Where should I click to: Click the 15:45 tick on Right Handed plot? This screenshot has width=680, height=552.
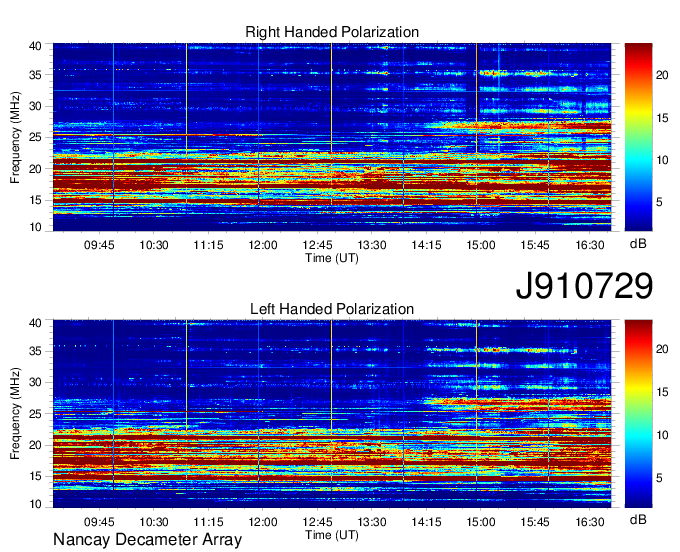tap(535, 245)
